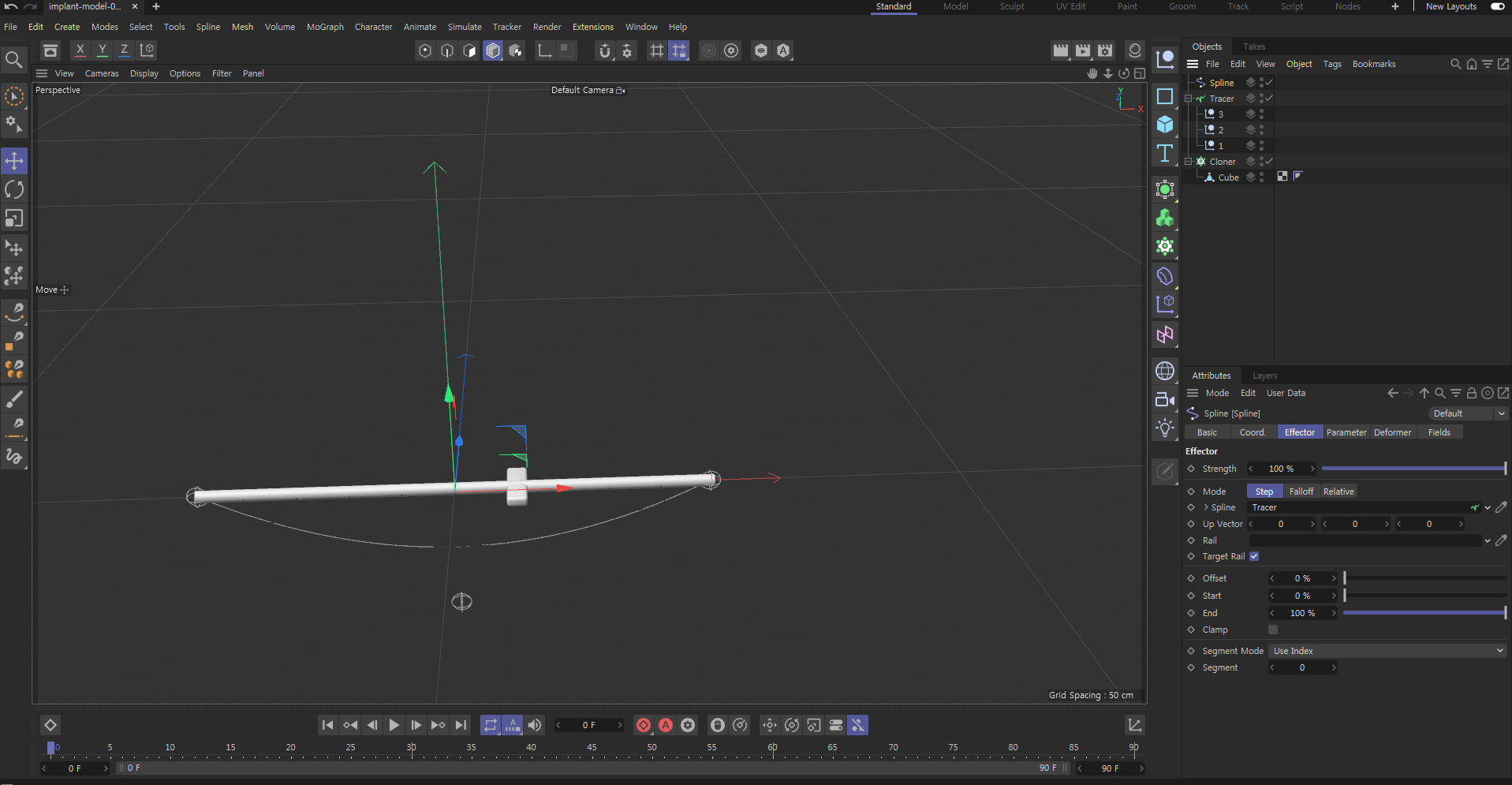The height and width of the screenshot is (785, 1512).
Task: Open User Data menu in Attributes
Action: pos(1286,393)
